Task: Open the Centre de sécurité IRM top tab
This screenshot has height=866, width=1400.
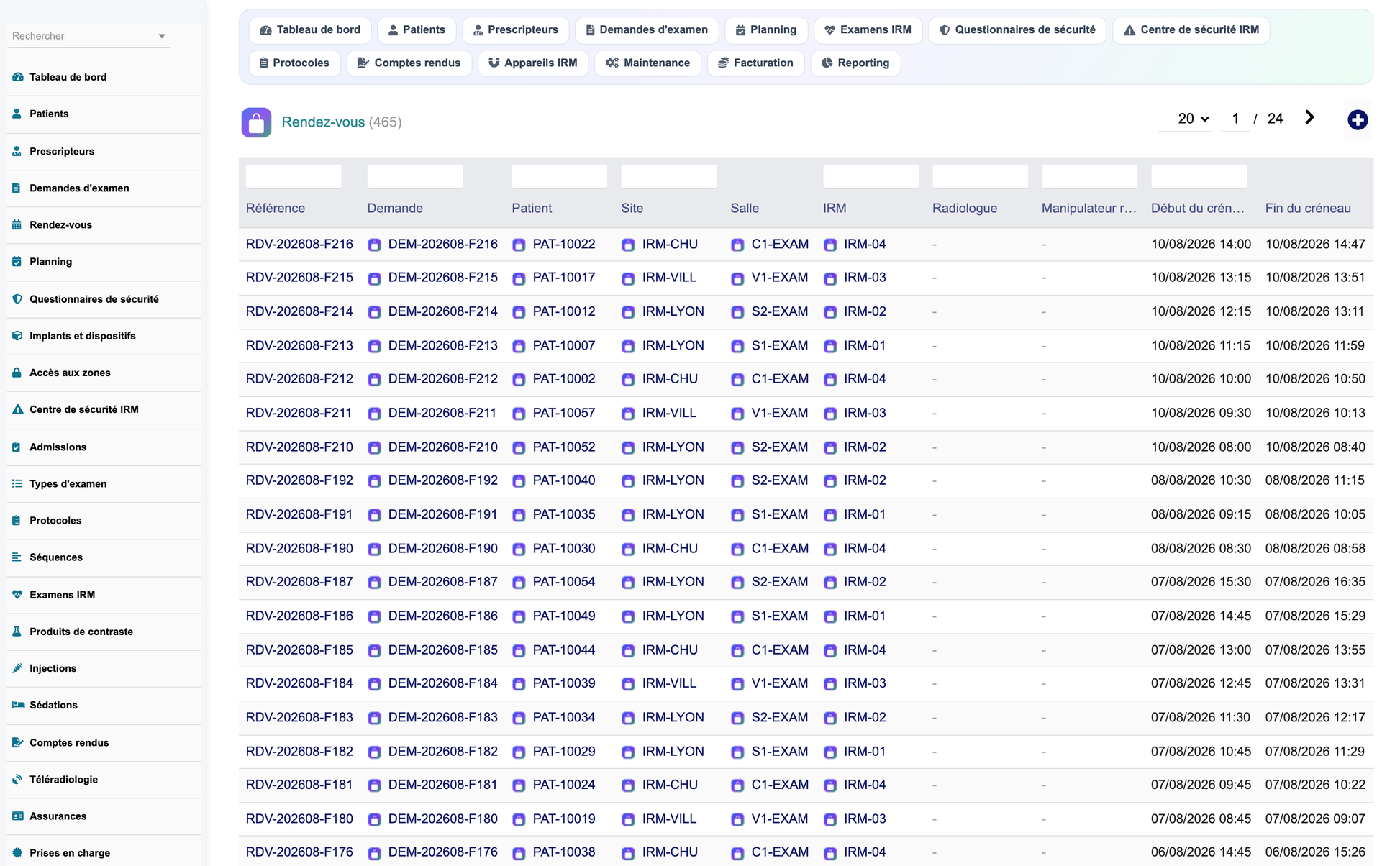Action: coord(1191,30)
